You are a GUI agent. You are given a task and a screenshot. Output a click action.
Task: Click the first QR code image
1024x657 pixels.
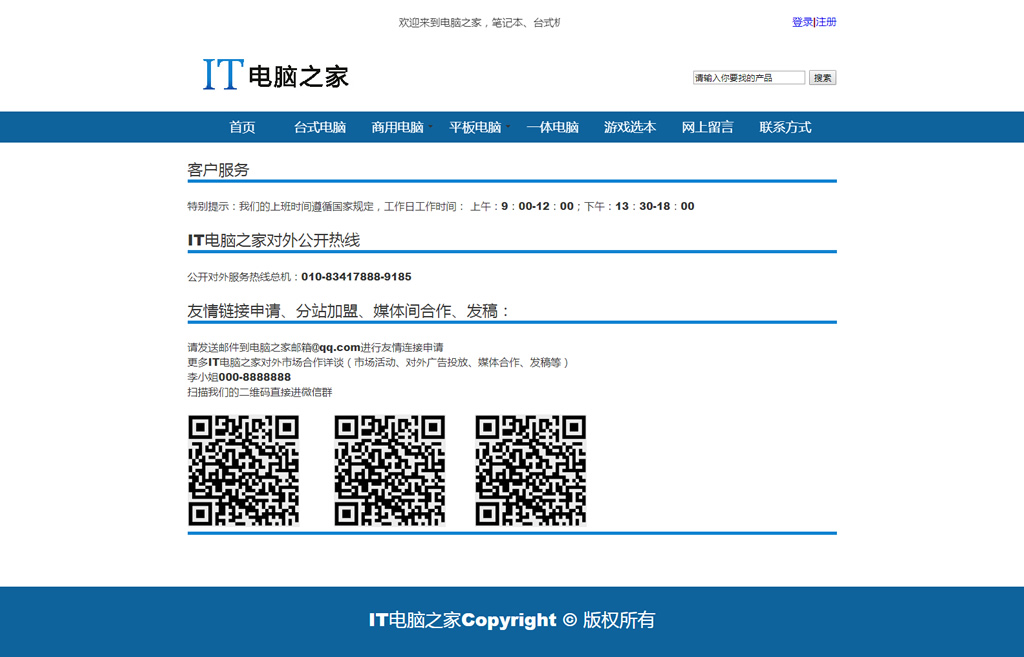243,470
